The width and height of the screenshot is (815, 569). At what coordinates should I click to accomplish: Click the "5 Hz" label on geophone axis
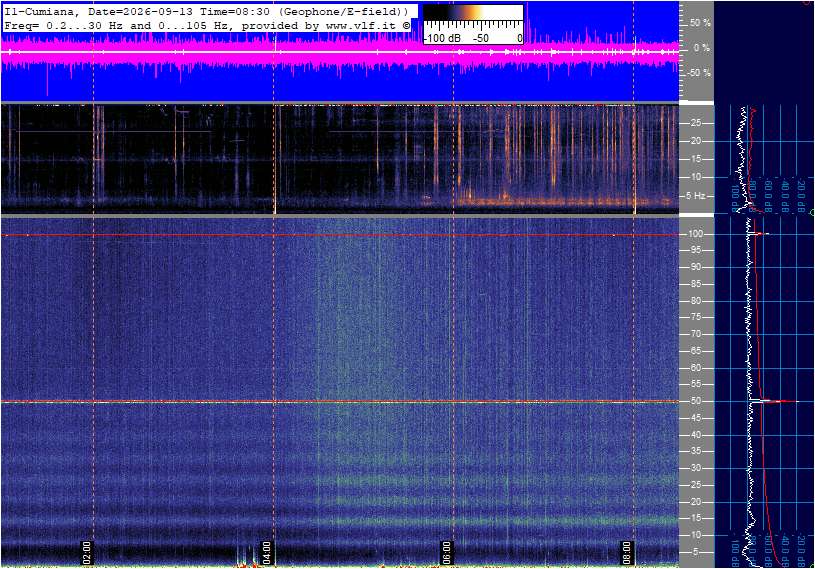coord(696,196)
